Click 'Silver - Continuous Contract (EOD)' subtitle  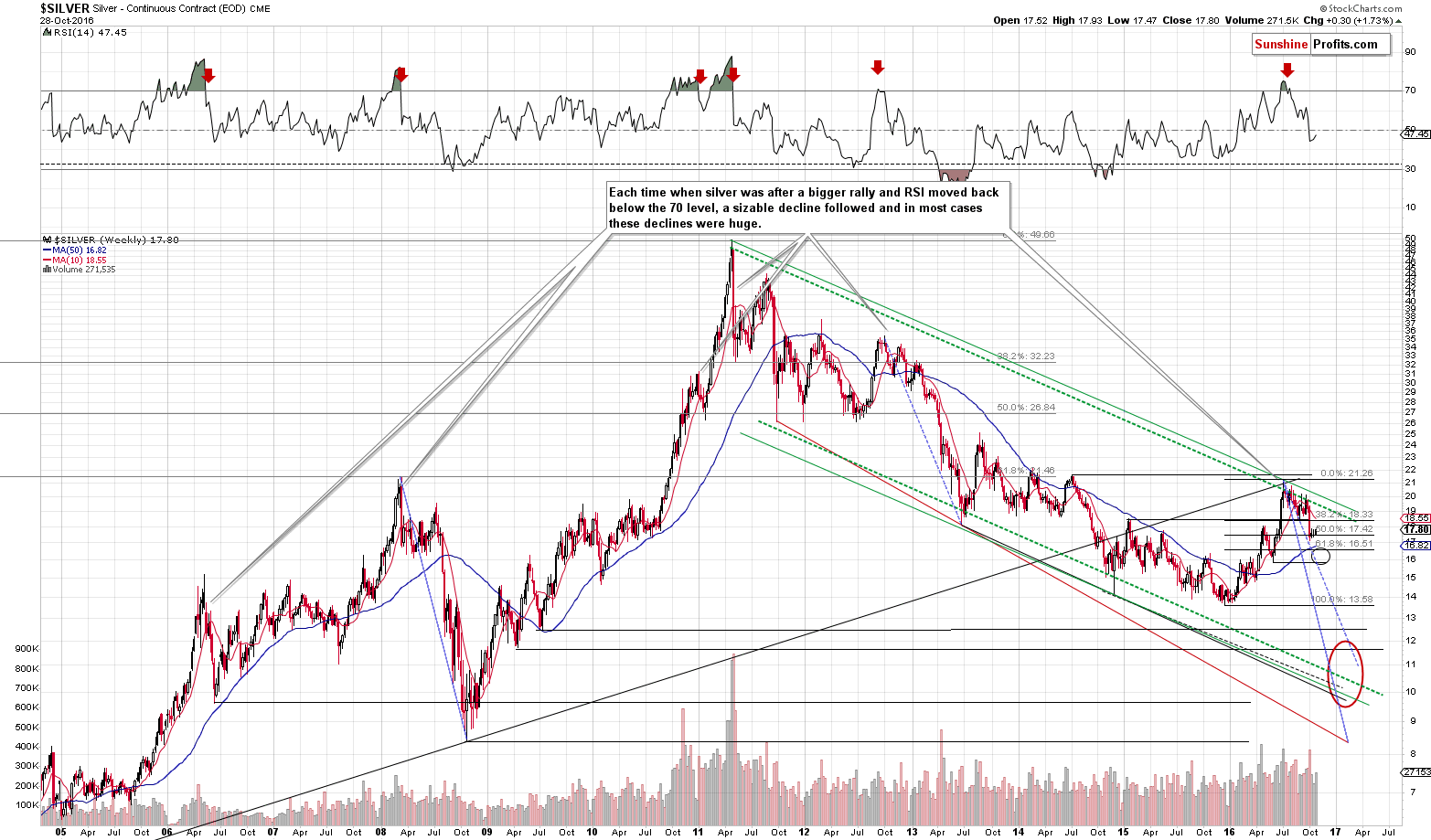click(168, 7)
